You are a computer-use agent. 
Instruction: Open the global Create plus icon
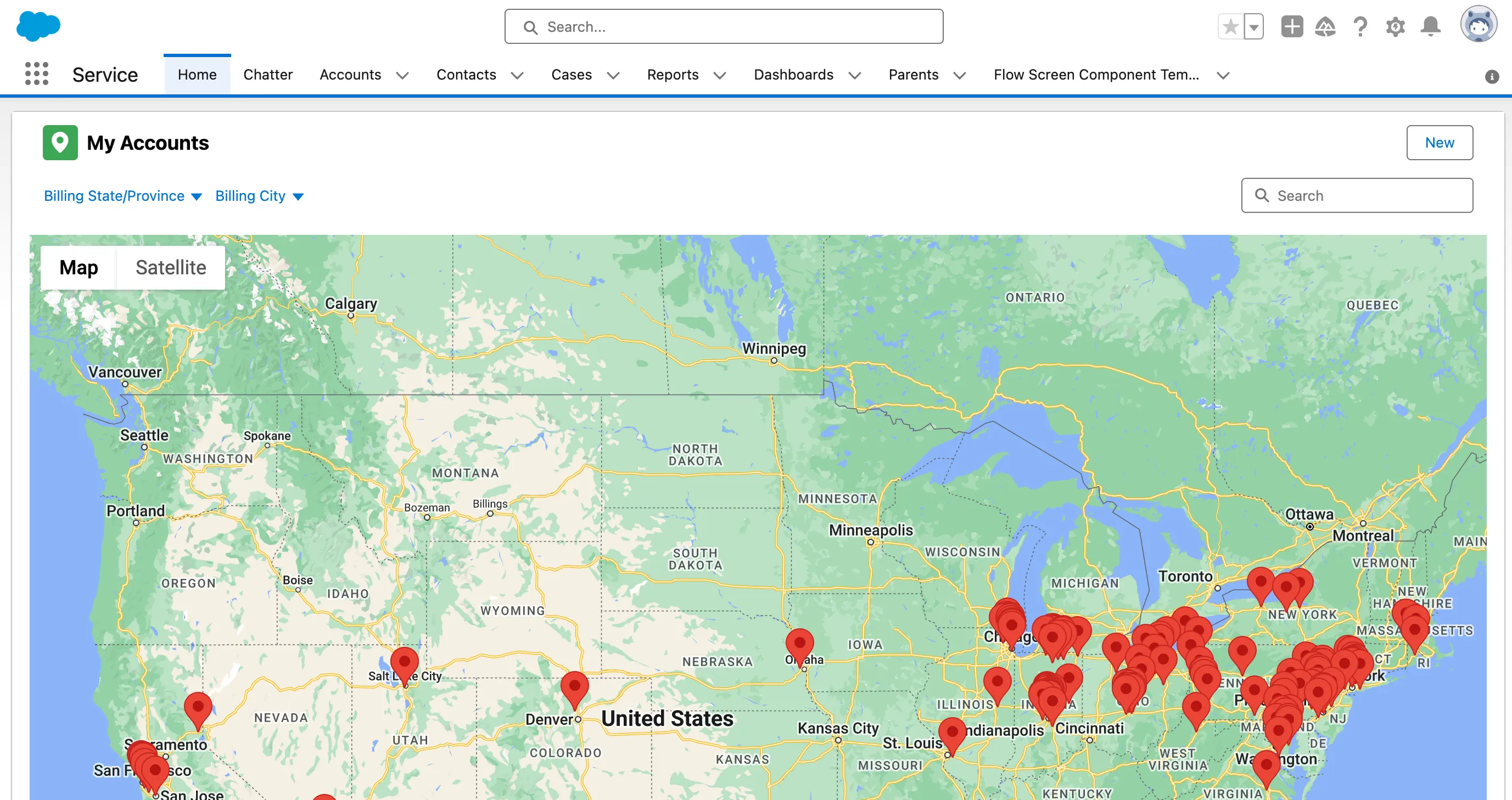point(1291,26)
